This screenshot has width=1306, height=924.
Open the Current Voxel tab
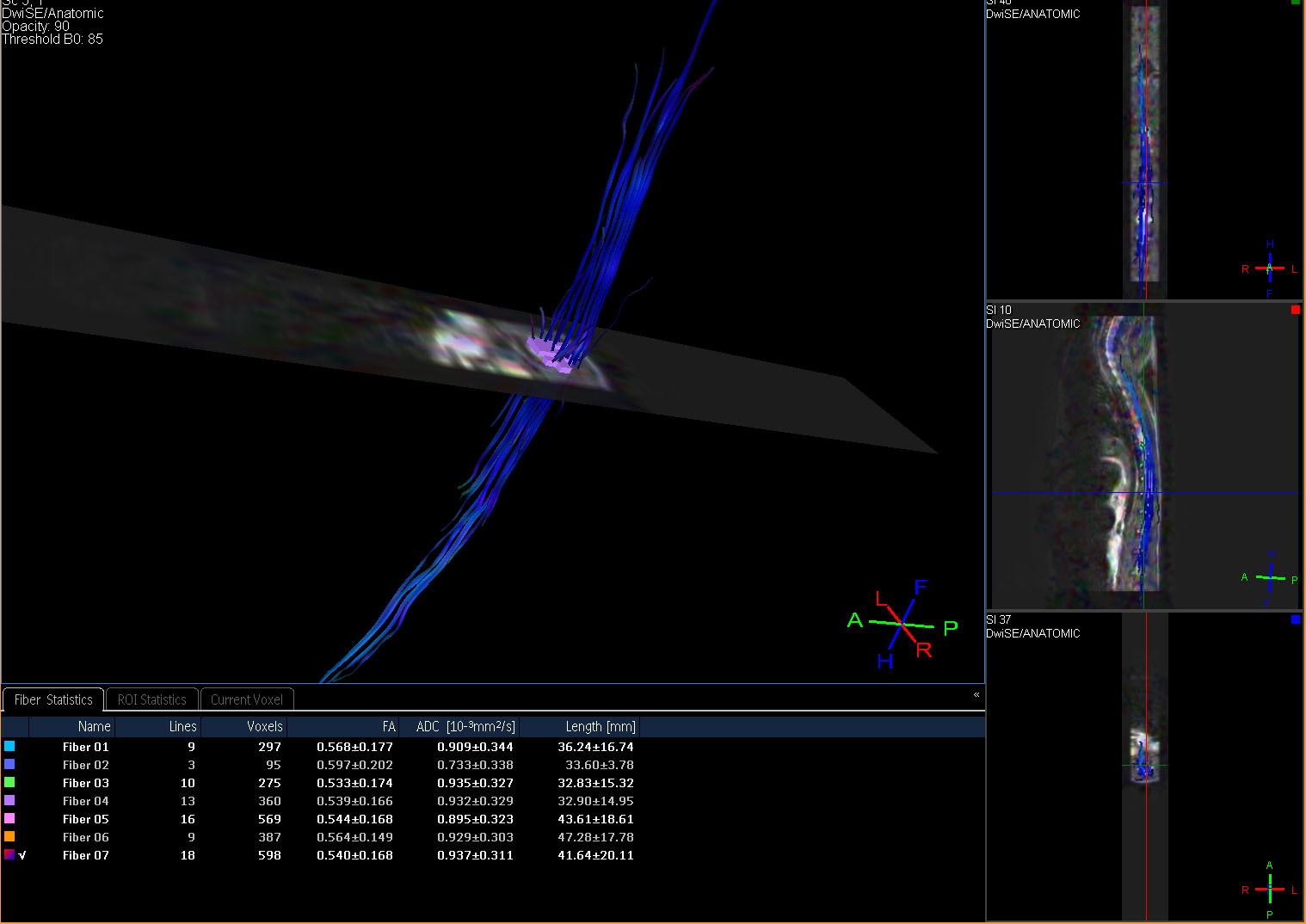point(247,699)
